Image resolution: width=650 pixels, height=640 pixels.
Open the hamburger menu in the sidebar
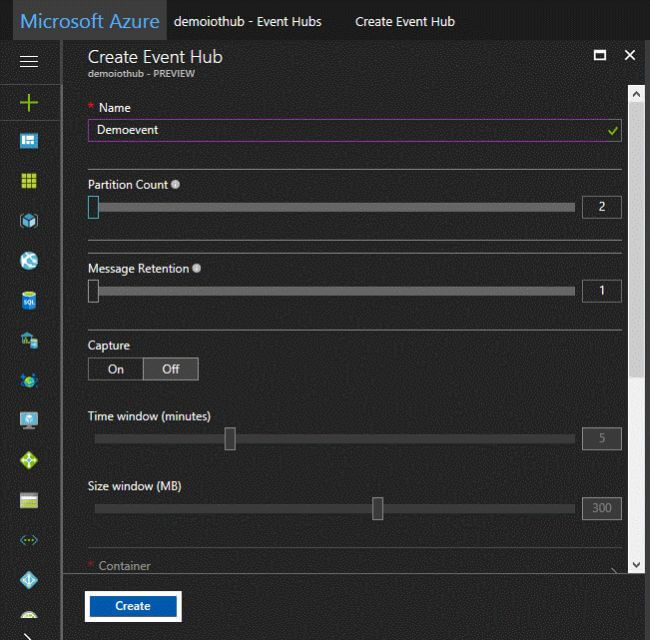pos(29,62)
